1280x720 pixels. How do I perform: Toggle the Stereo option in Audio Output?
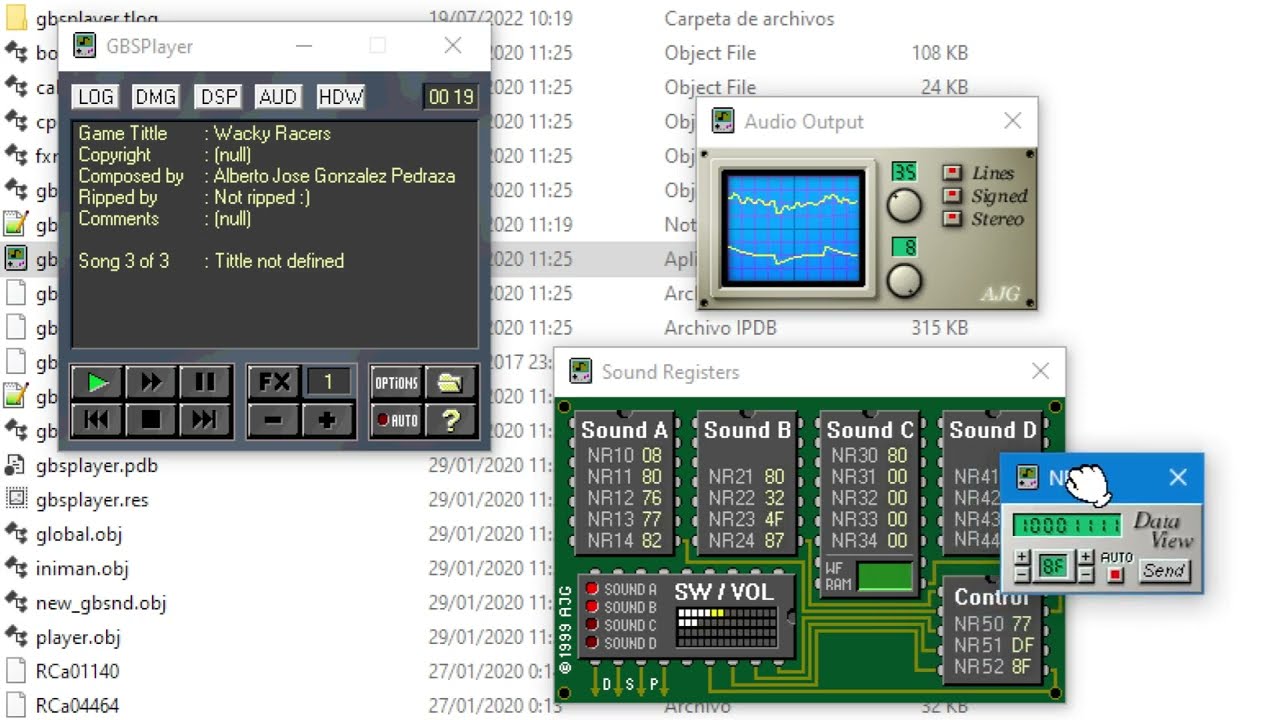[953, 219]
